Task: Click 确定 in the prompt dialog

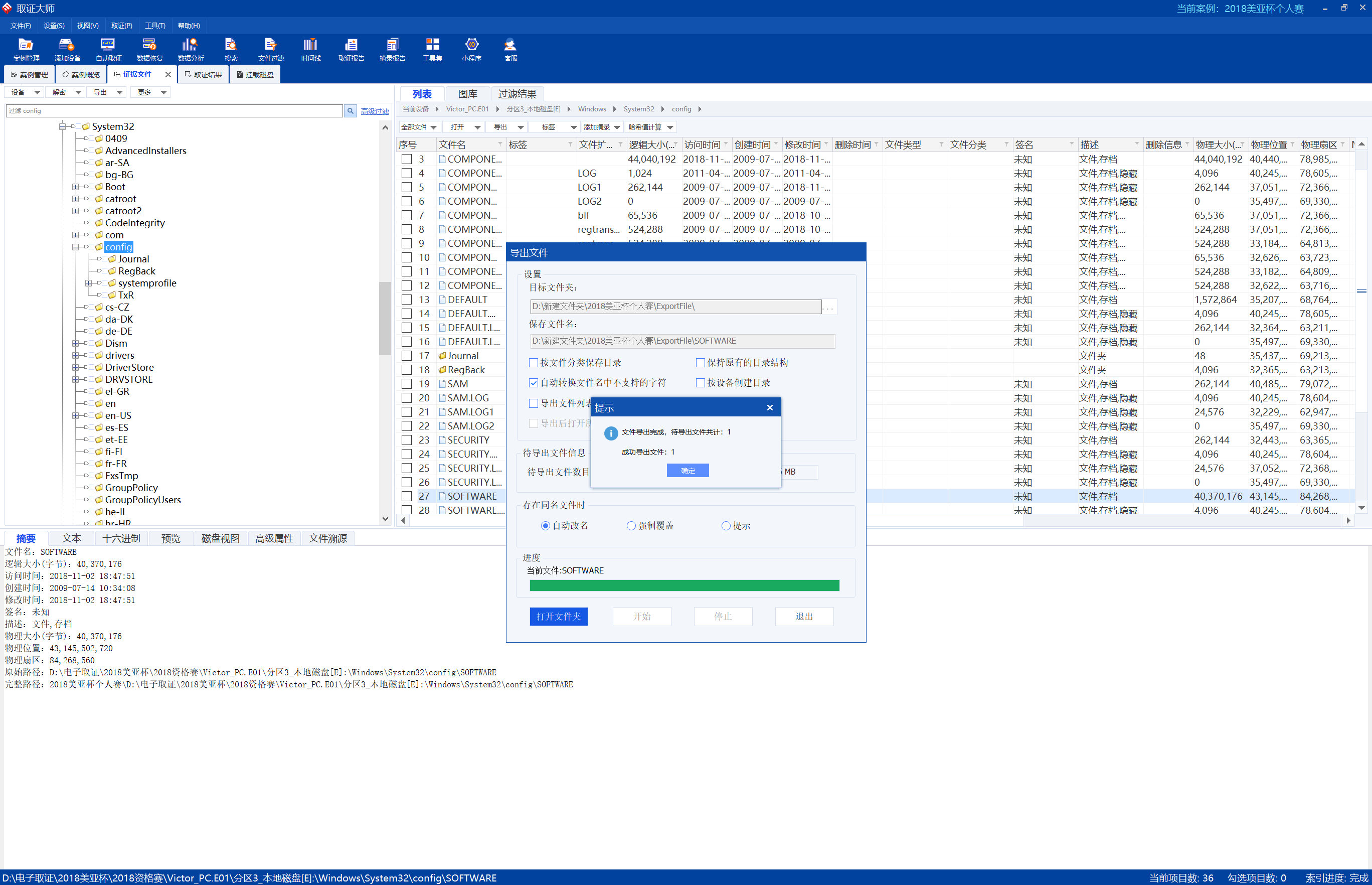Action: tap(688, 471)
